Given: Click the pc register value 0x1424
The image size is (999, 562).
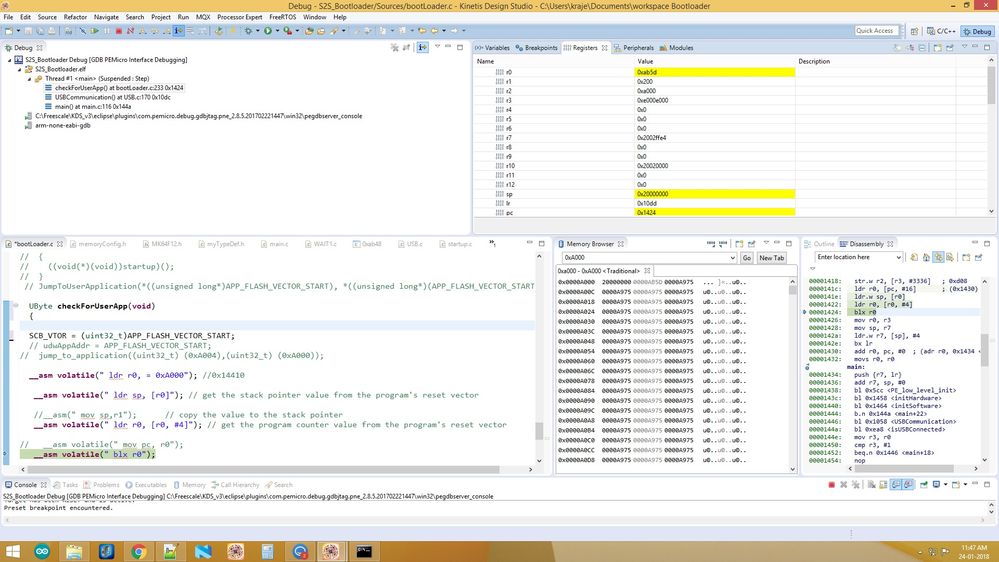Looking at the screenshot, I should [646, 212].
